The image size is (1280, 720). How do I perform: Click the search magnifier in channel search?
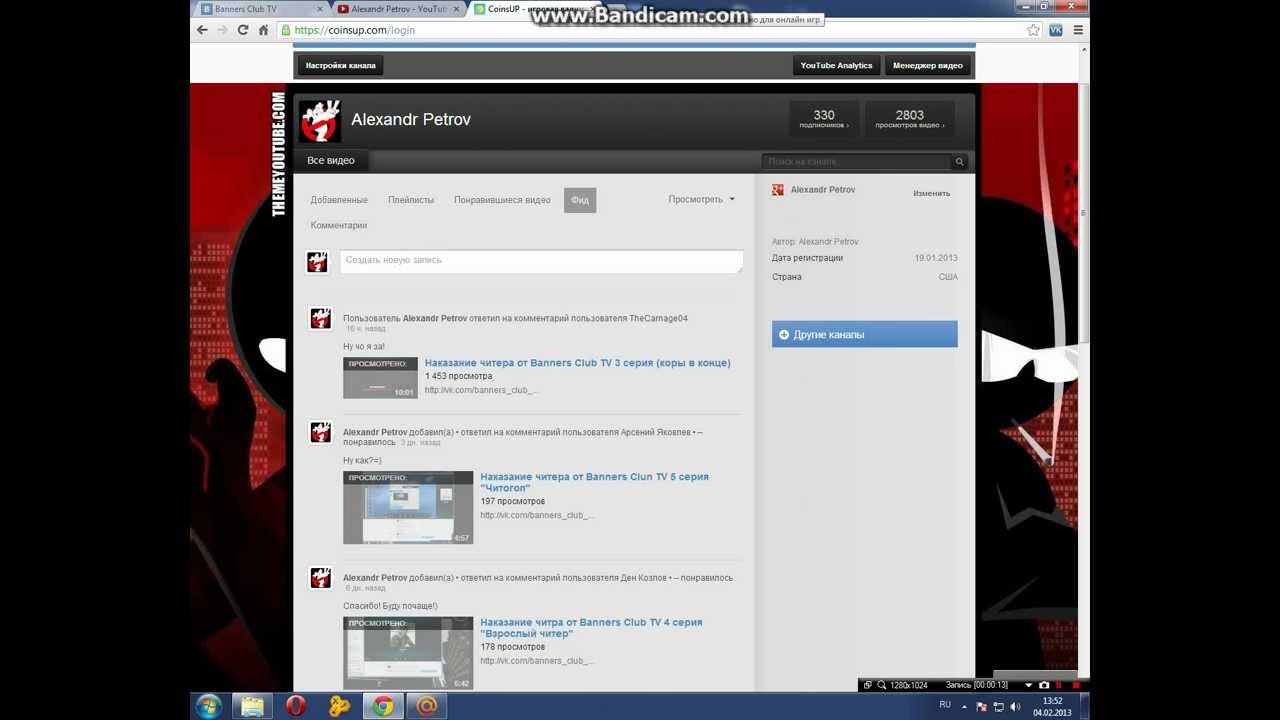tap(960, 162)
